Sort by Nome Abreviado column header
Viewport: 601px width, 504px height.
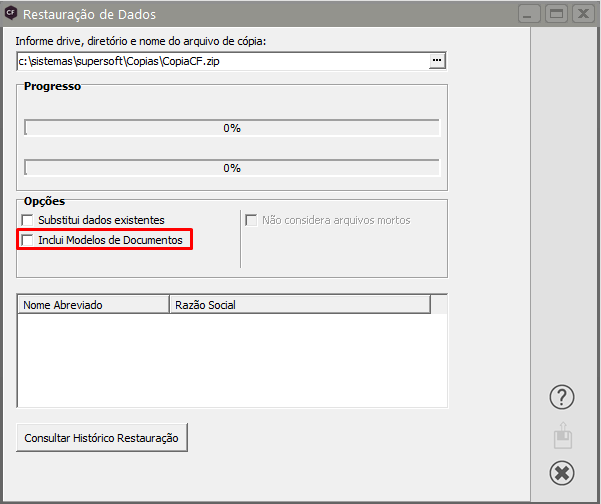93,304
